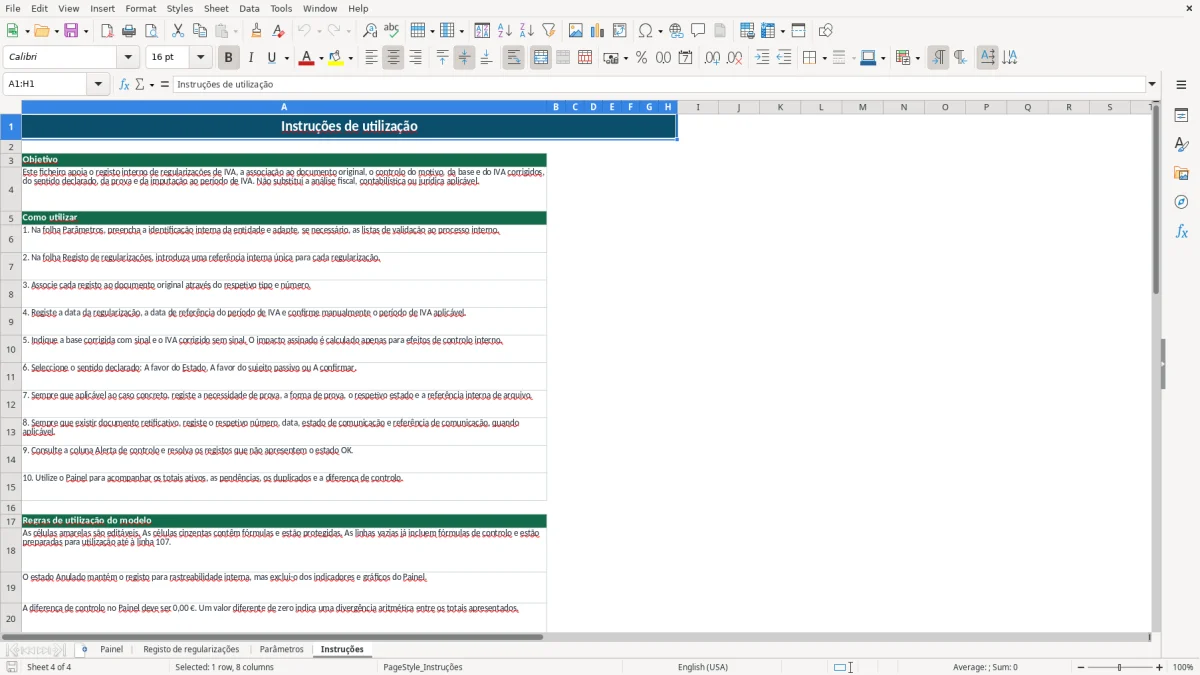Viewport: 1200px width, 675px height.
Task: Click the AutoFilter funnel icon
Action: tap(548, 31)
